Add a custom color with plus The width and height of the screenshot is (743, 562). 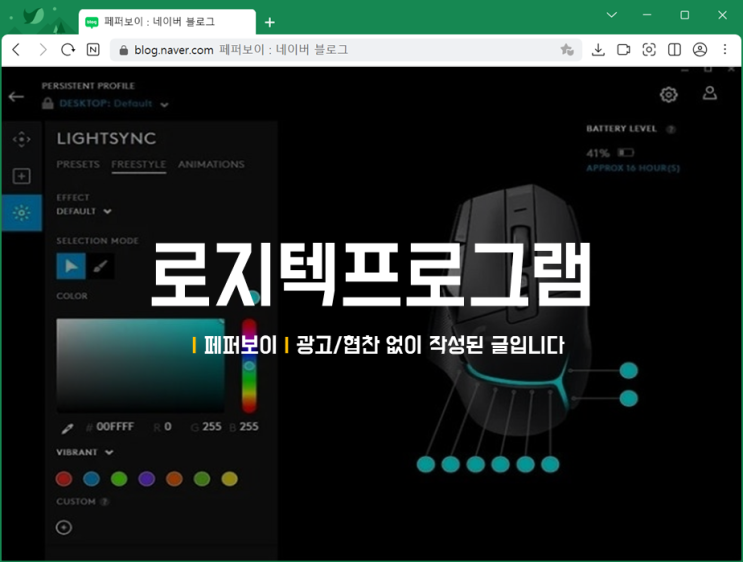[x=64, y=527]
